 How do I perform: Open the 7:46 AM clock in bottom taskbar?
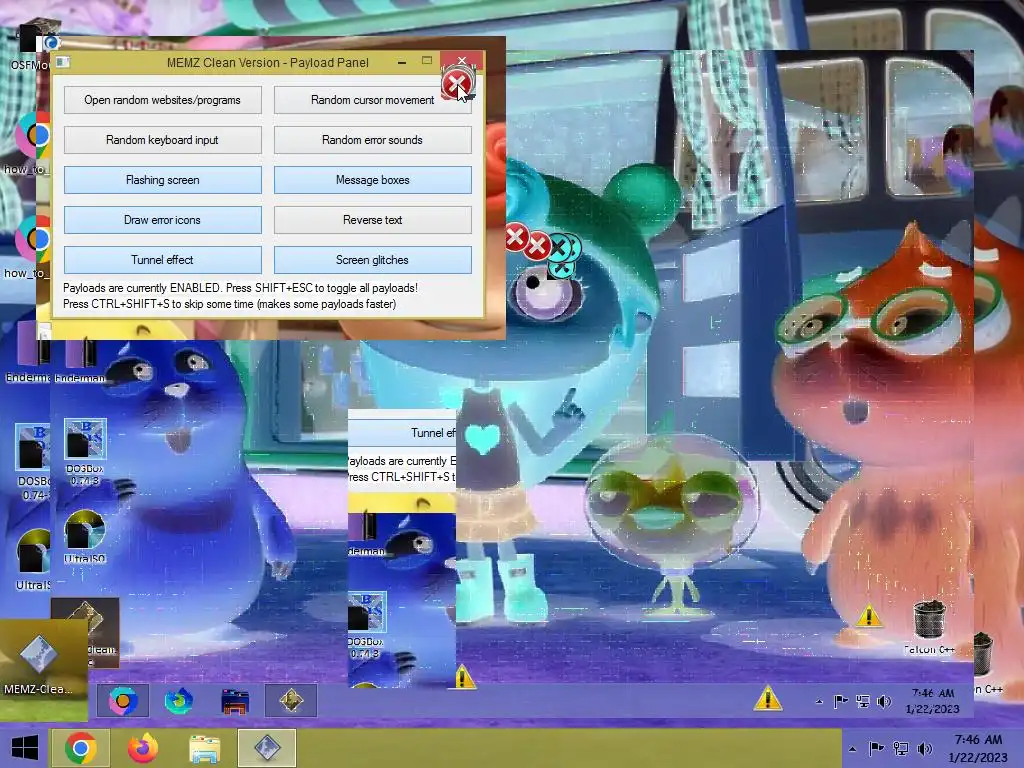978,748
